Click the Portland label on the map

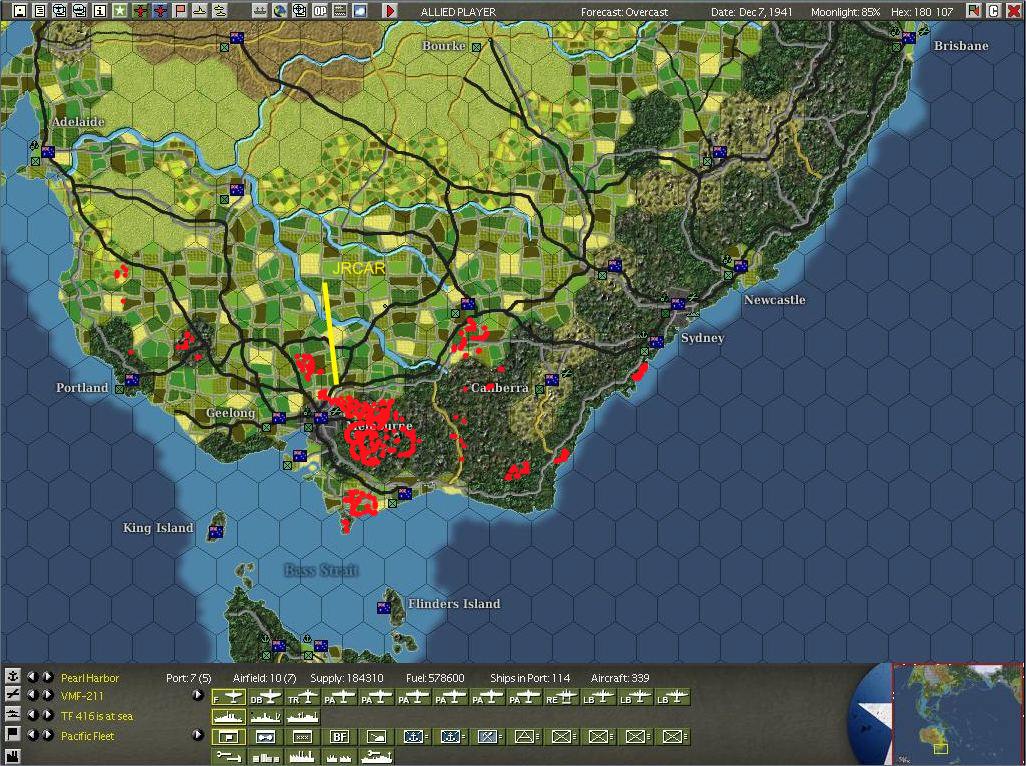[x=82, y=387]
